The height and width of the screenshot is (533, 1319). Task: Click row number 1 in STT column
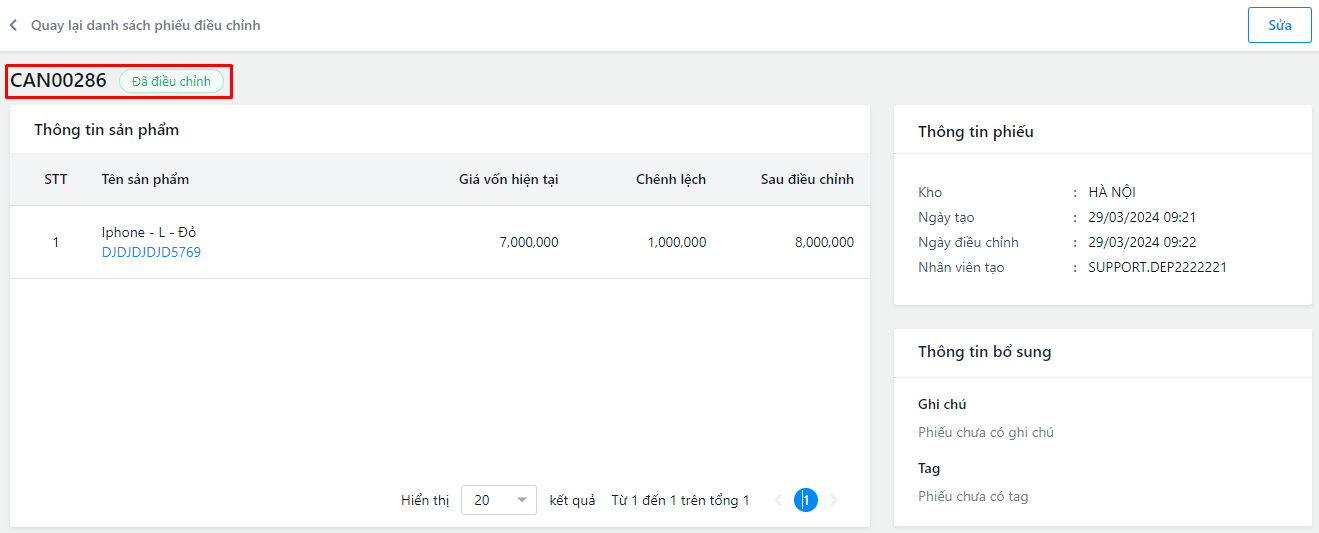tap(56, 242)
